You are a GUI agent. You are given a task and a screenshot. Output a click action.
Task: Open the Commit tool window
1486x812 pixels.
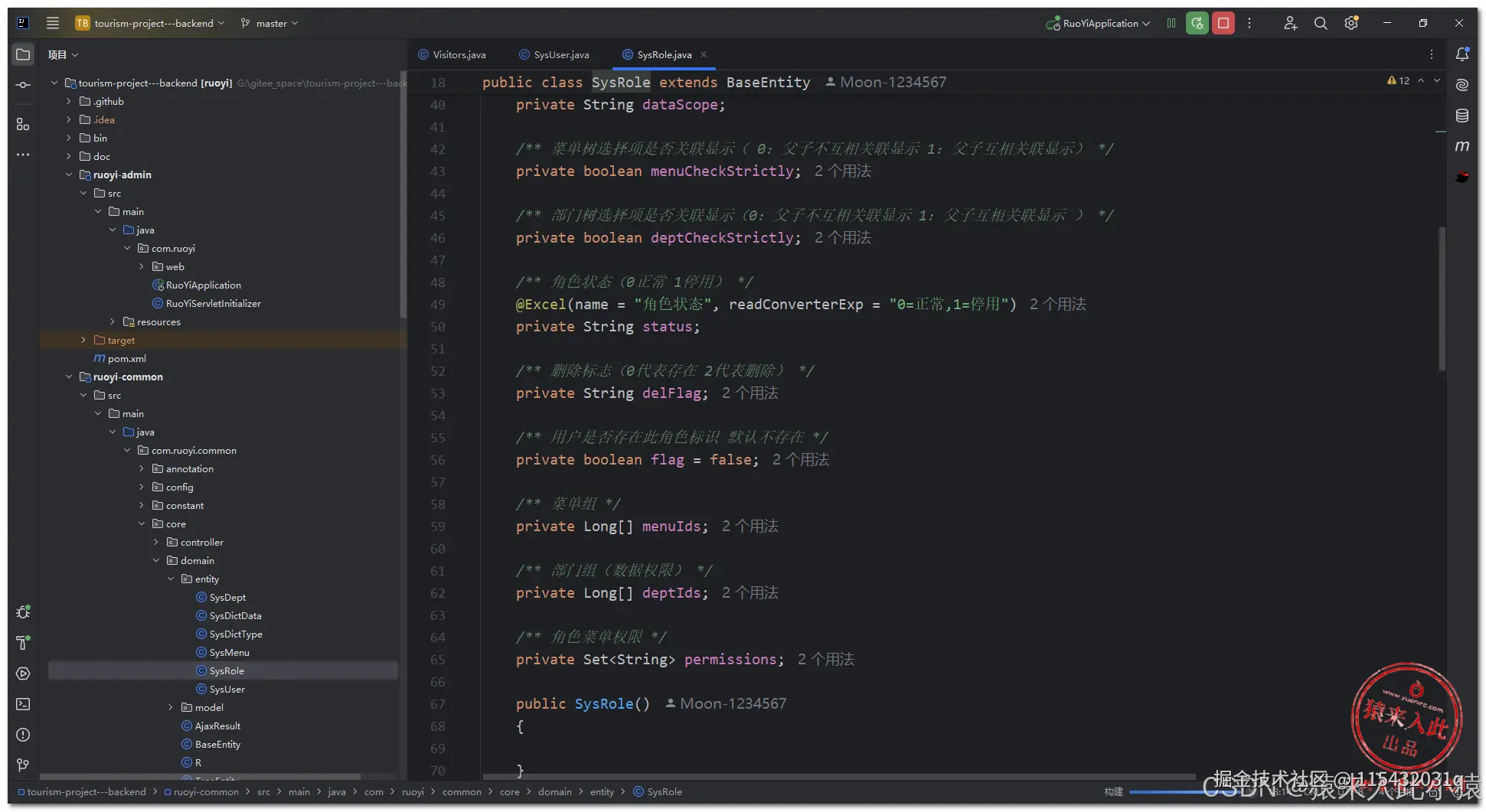[23, 85]
